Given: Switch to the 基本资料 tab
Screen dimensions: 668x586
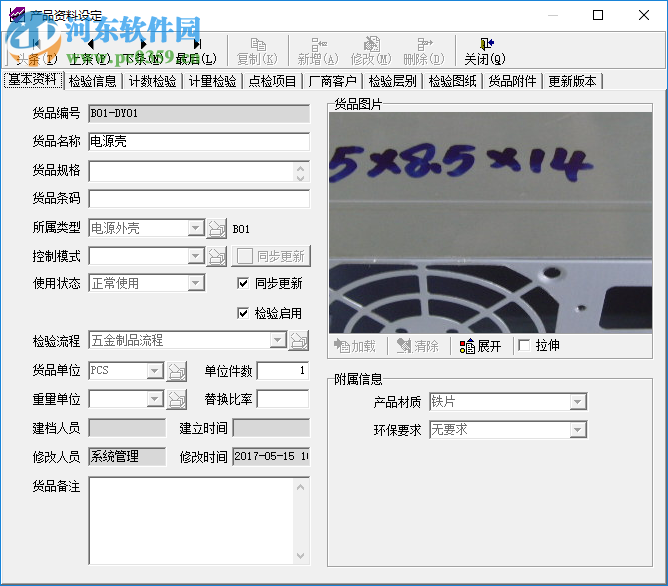Looking at the screenshot, I should (33, 80).
